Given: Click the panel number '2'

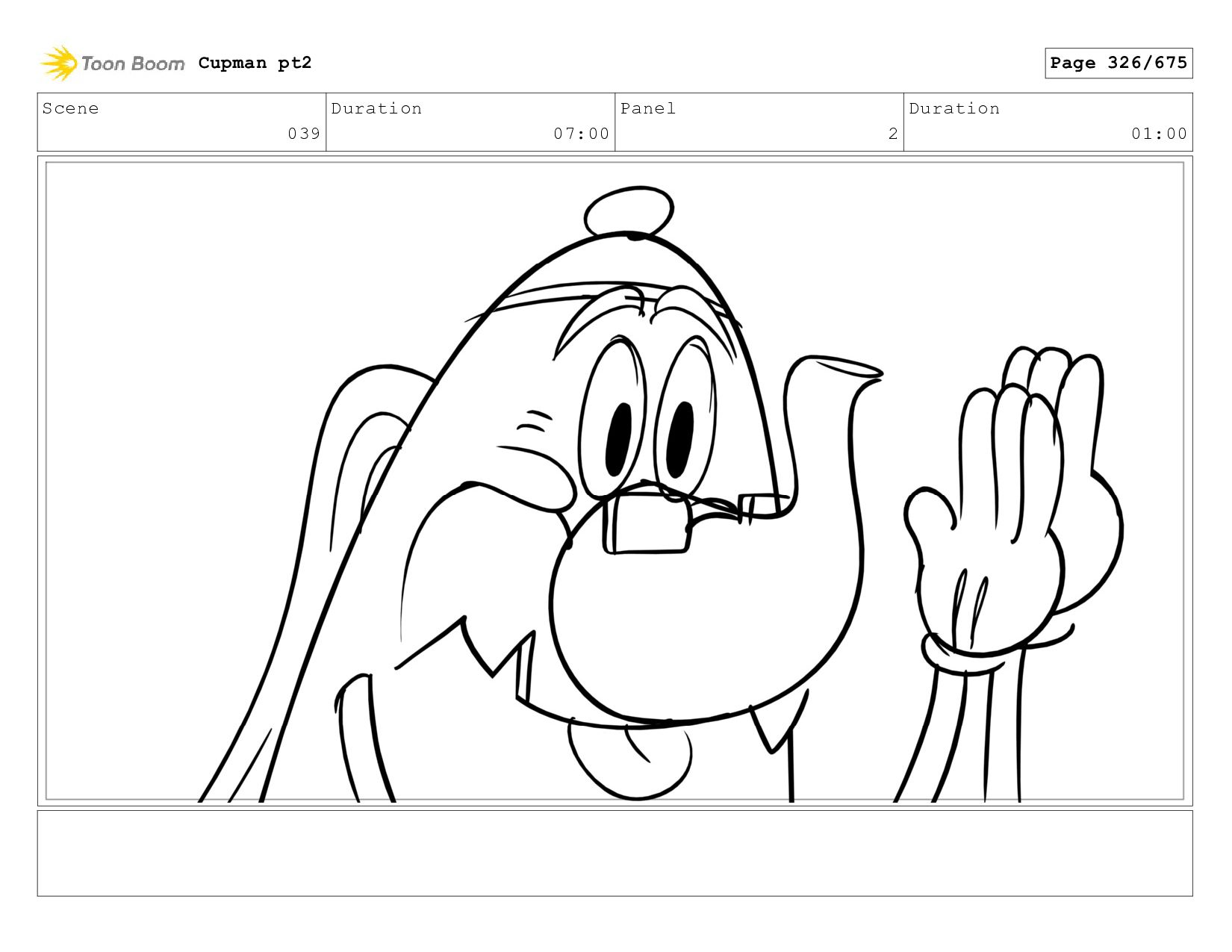Looking at the screenshot, I should point(893,134).
